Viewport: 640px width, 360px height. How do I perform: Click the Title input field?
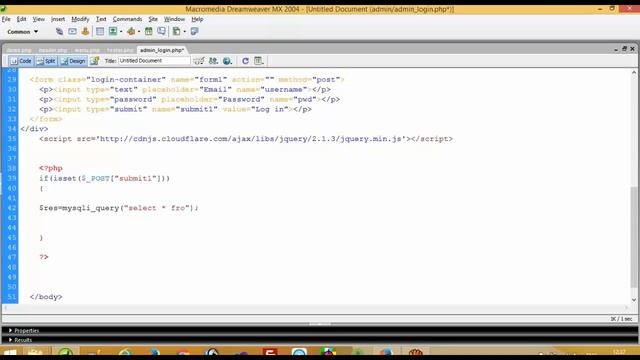pyautogui.click(x=154, y=61)
